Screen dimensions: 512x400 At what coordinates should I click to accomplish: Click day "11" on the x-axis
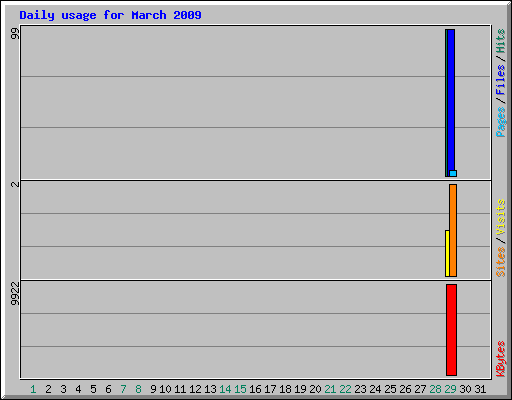point(180,389)
